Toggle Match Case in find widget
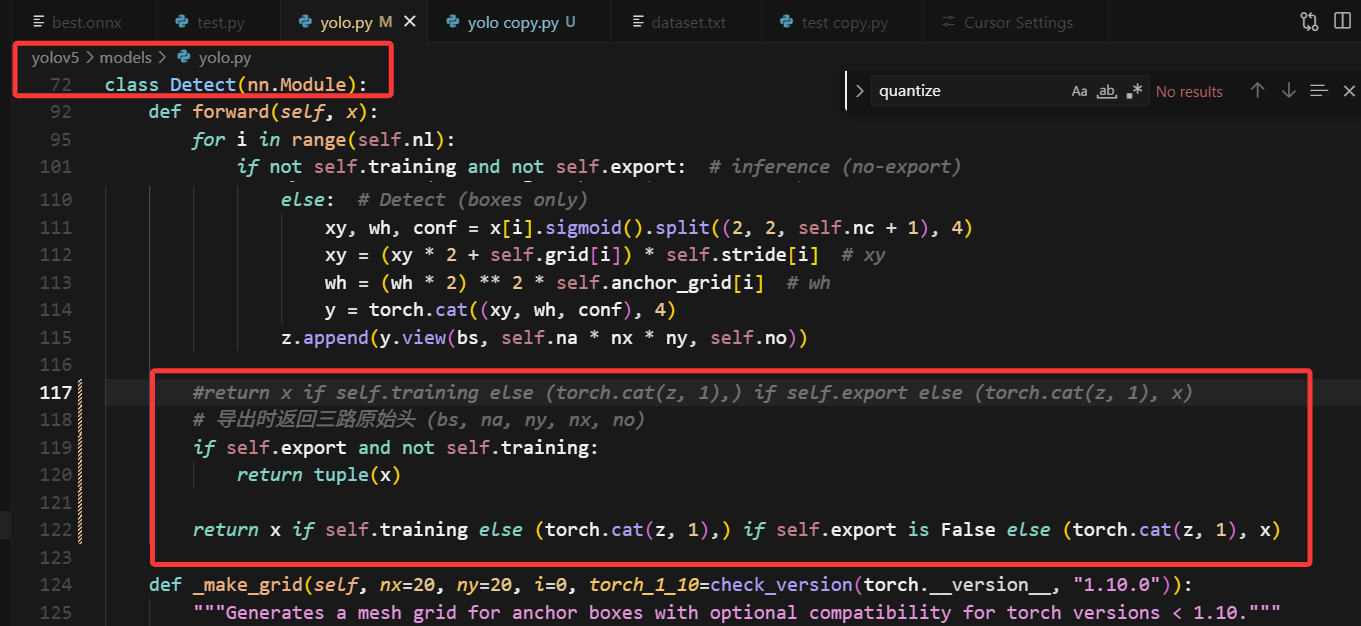 [x=1079, y=91]
